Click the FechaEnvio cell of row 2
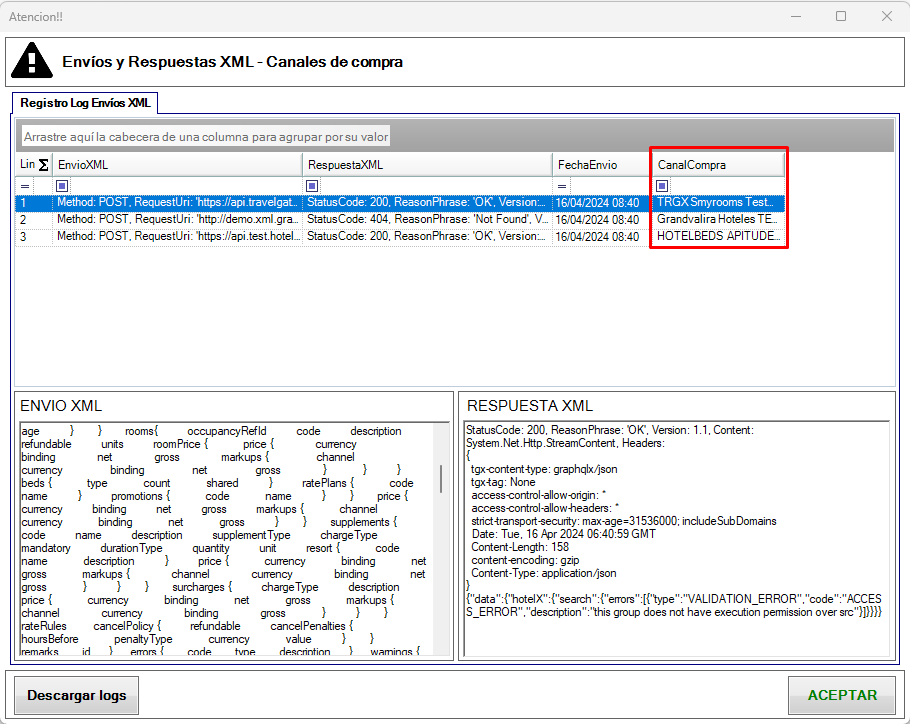Image resolution: width=910 pixels, height=724 pixels. point(602,219)
